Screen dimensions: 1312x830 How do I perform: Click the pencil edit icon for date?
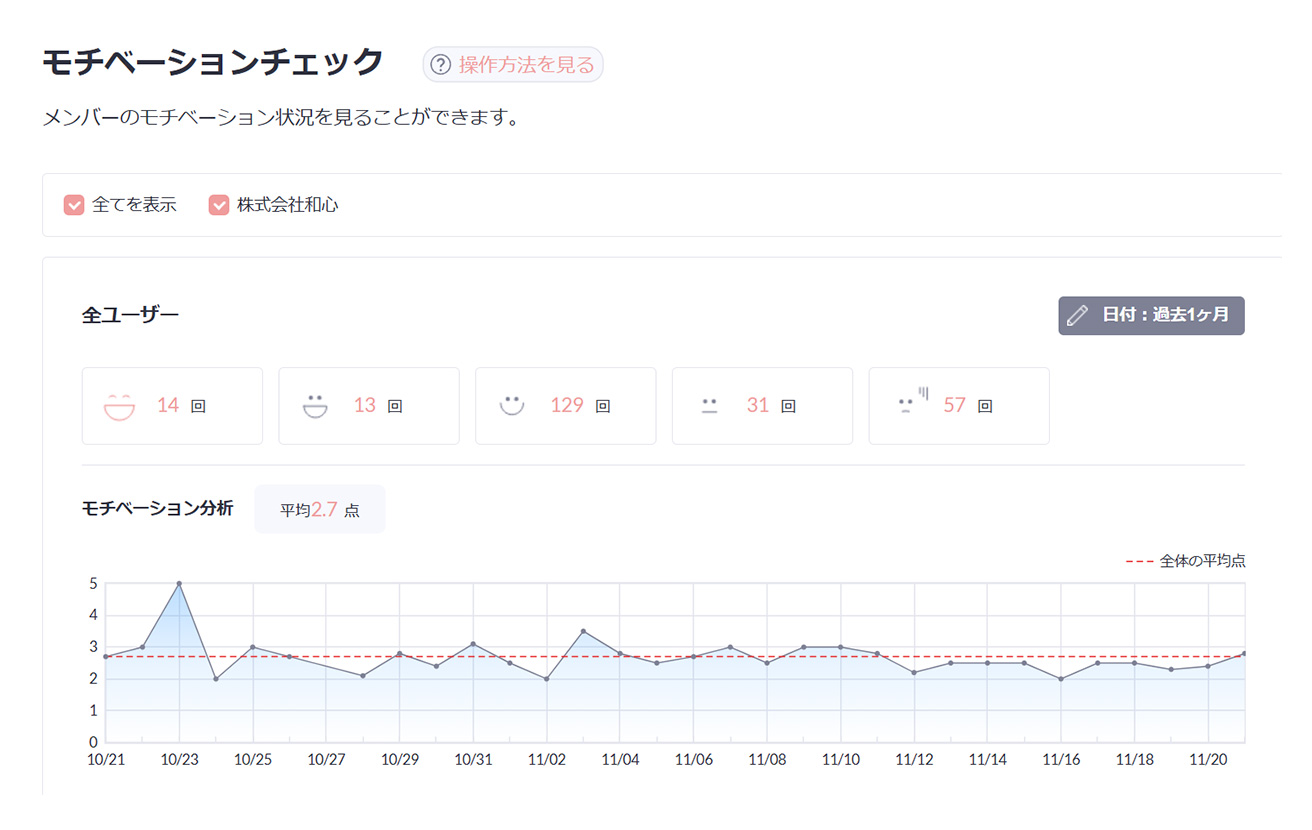coord(1077,315)
